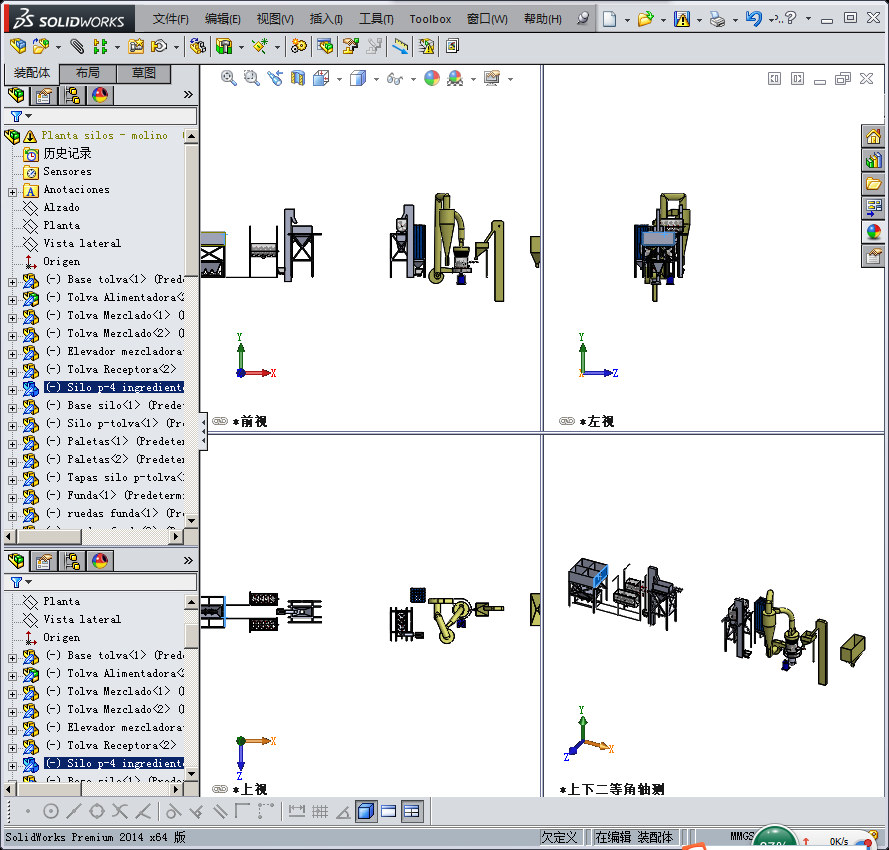
Task: Click the 装配体 tab
Action: (x=32, y=73)
